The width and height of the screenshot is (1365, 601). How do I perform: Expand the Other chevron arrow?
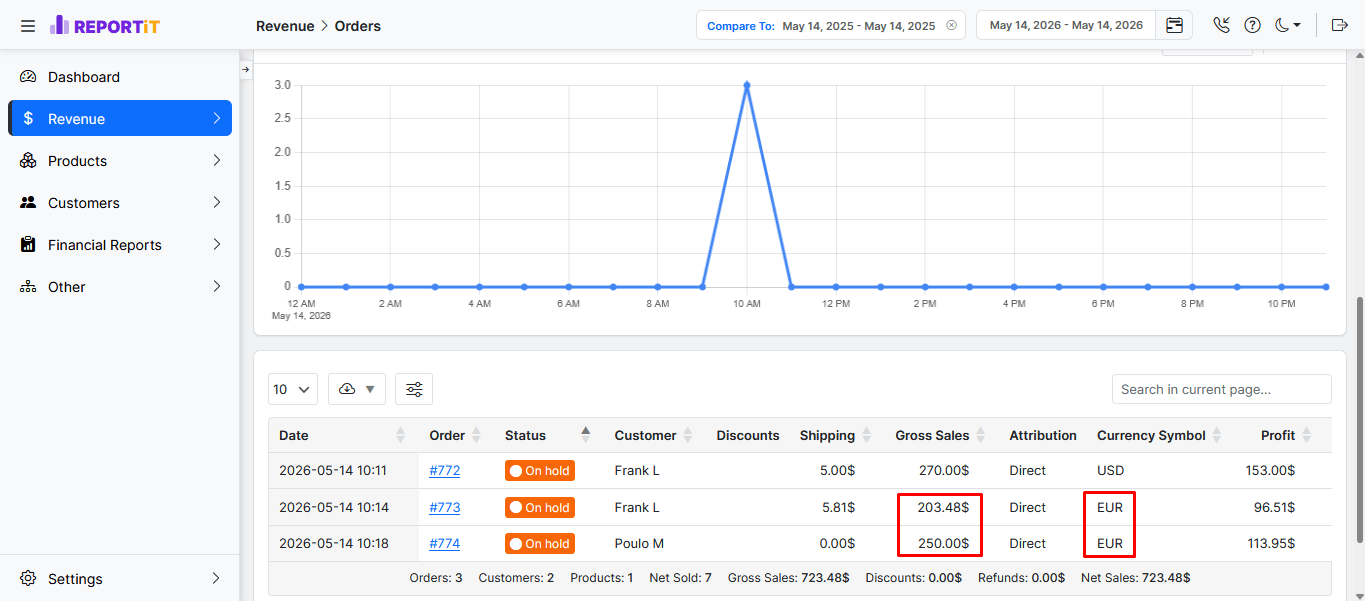coord(217,287)
